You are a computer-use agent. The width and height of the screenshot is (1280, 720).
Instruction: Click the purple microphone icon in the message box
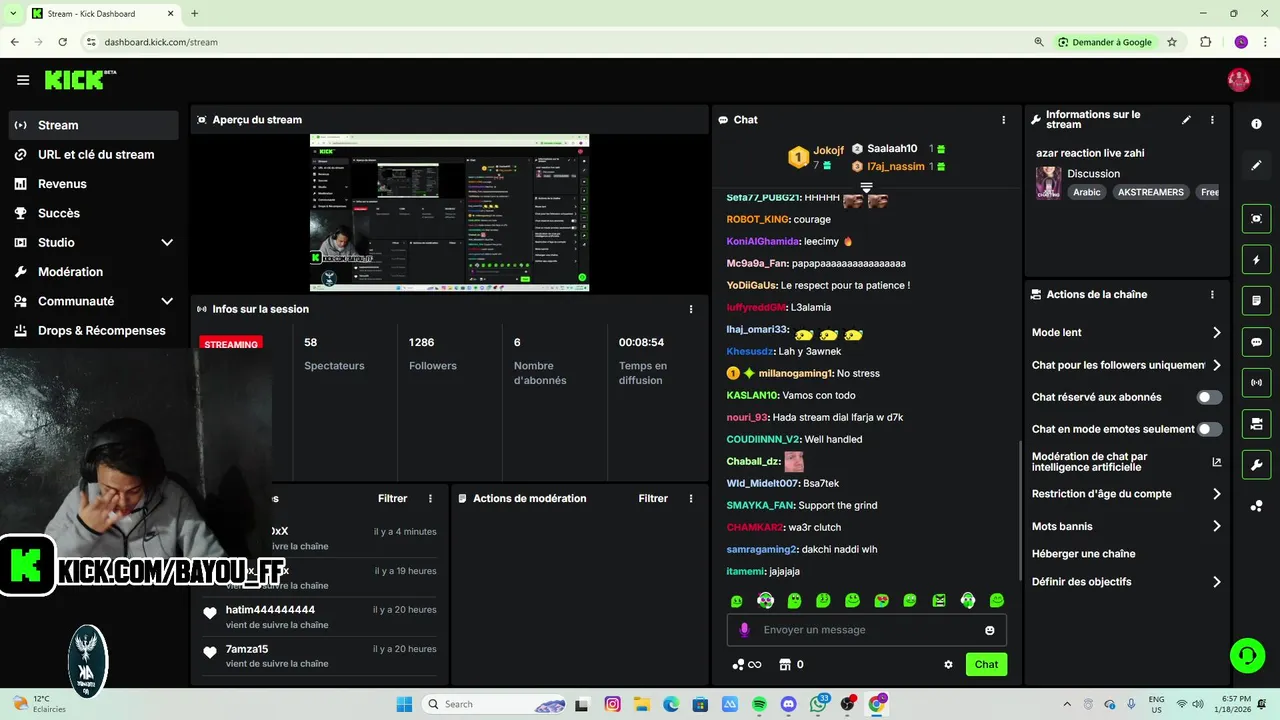pos(744,630)
